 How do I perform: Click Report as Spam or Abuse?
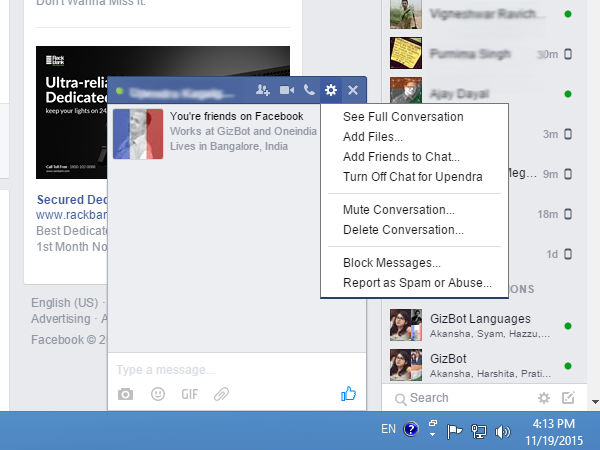point(417,283)
